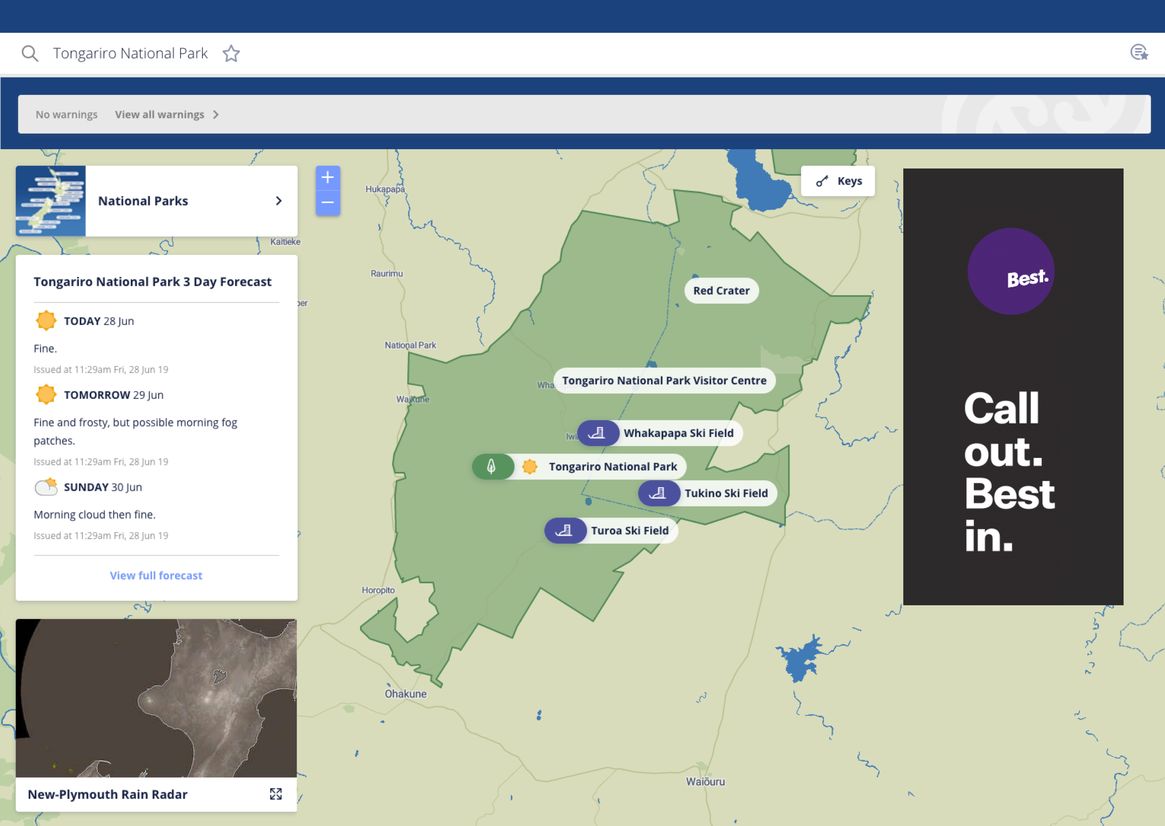
Task: Click the Turoa Ski Field ski icon
Action: (x=564, y=531)
